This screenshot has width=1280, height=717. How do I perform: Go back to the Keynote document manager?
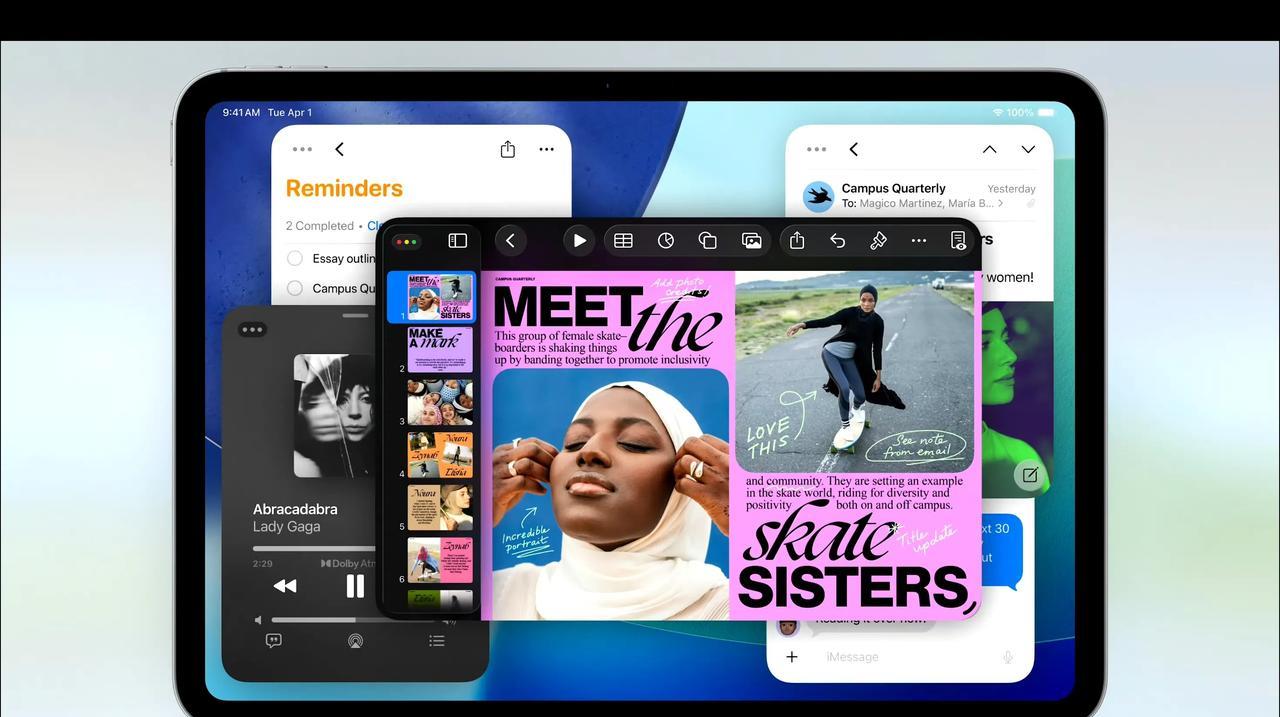pyautogui.click(x=511, y=240)
